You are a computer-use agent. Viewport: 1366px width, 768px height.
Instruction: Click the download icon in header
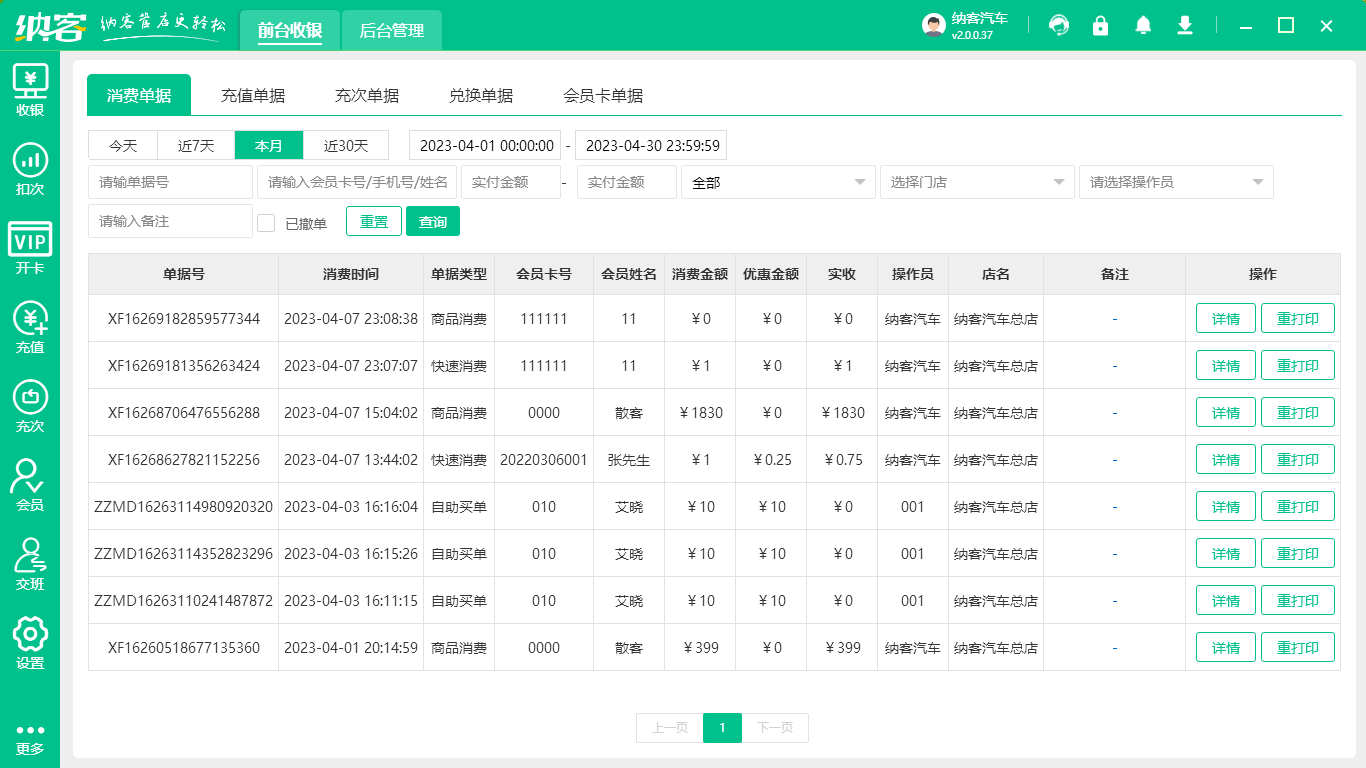pos(1185,25)
